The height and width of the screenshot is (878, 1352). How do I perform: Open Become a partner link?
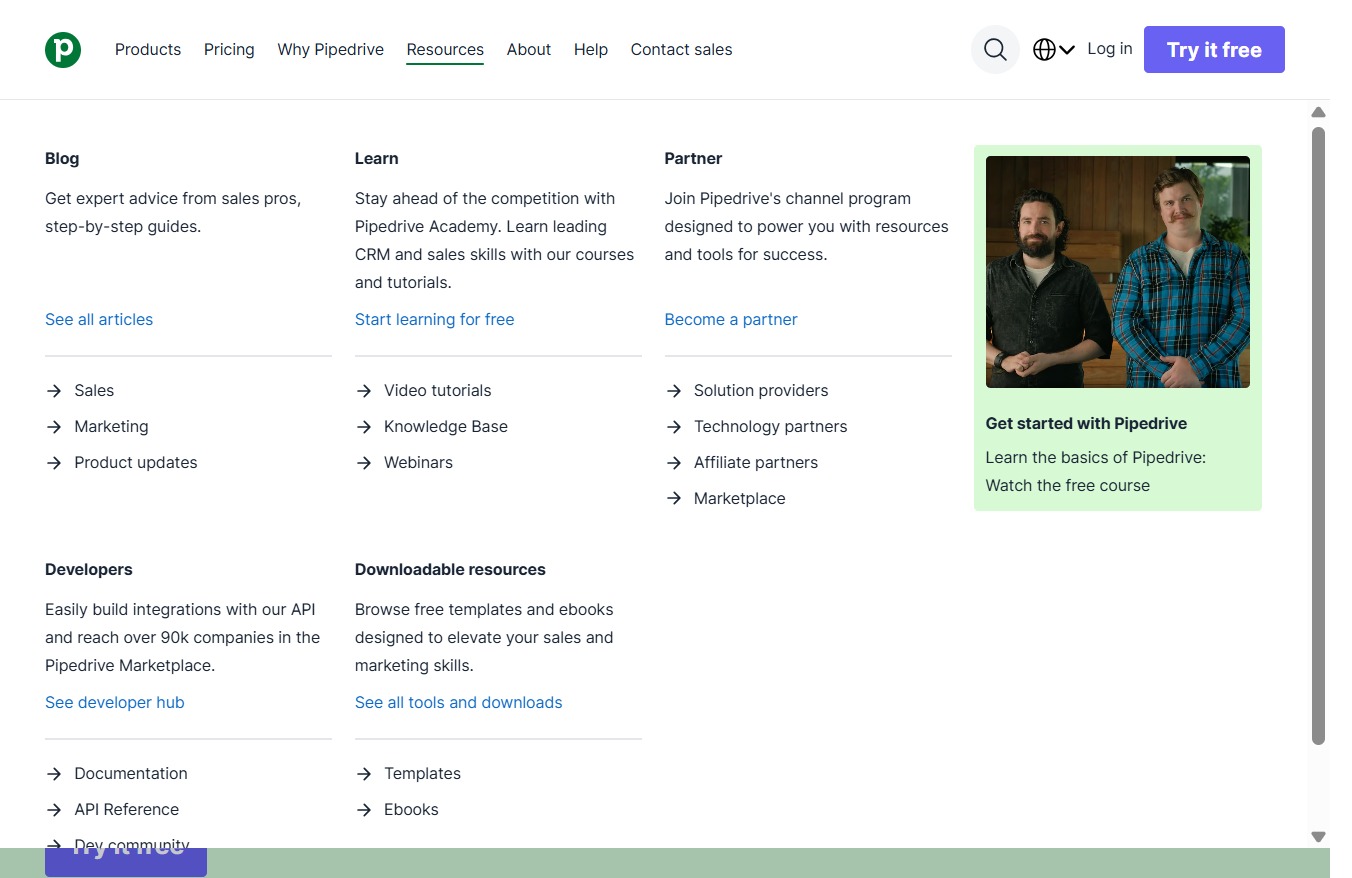(x=731, y=320)
